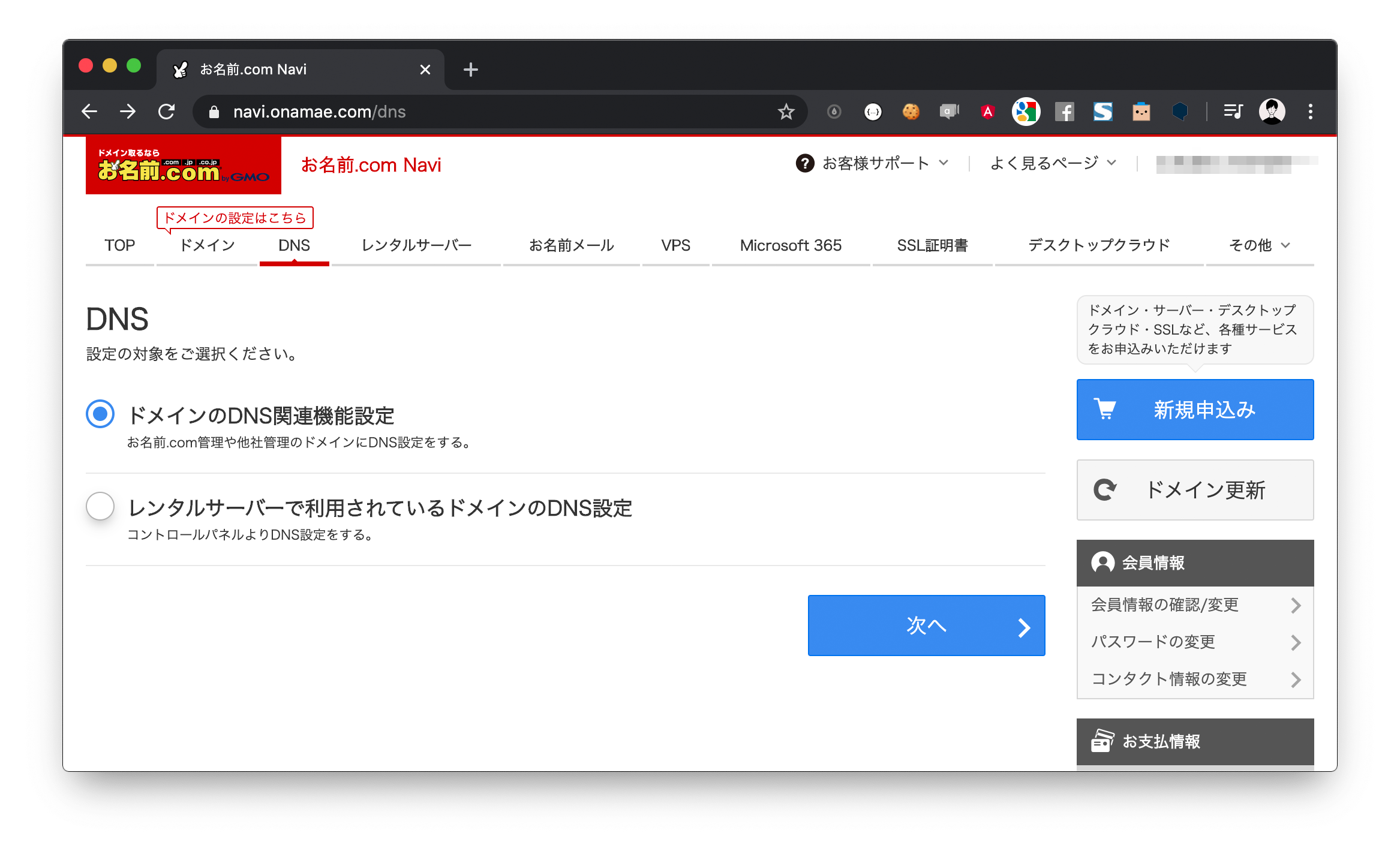Open the Facebook extension icon
Screen dimensions: 1400x854
pos(1064,112)
